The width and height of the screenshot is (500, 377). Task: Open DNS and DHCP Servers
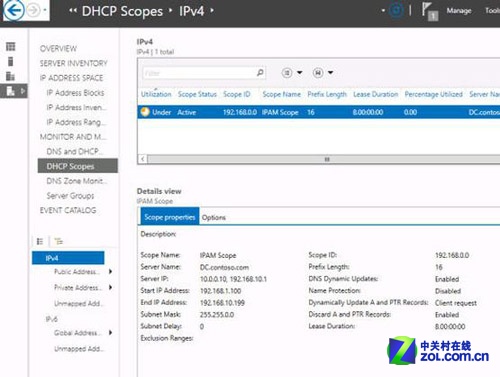point(74,151)
